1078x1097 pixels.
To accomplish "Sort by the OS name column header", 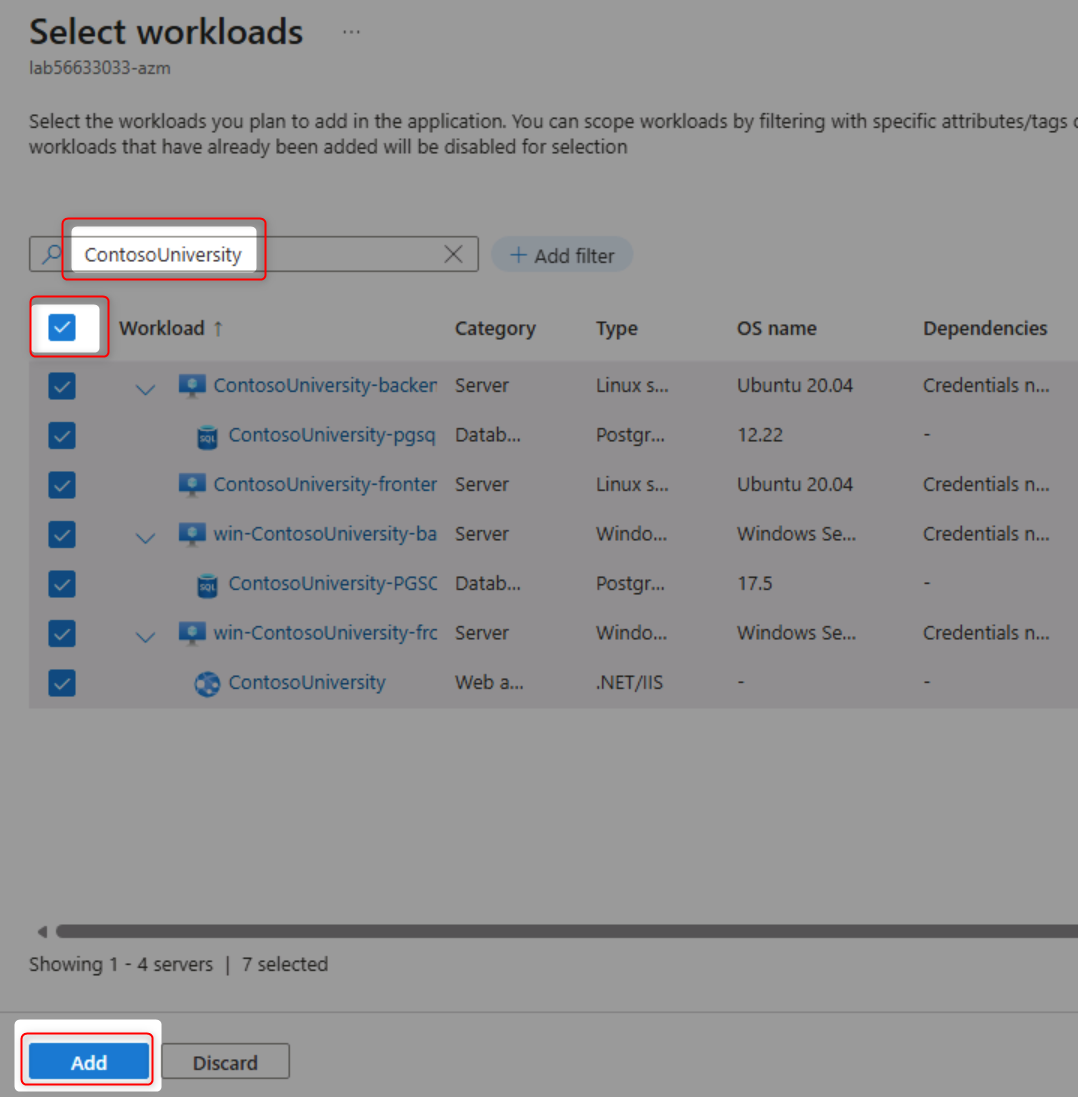I will point(776,328).
